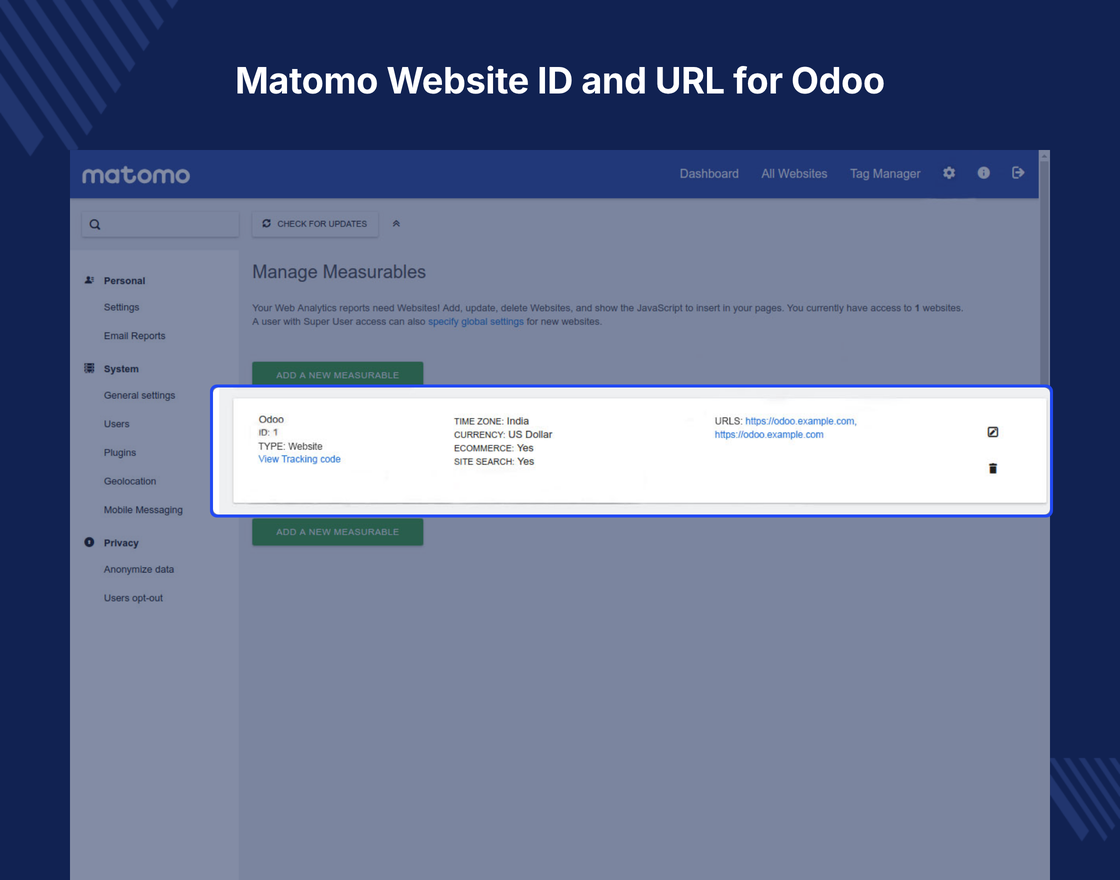
Task: Open Users opt-out in sidebar
Action: 133,598
